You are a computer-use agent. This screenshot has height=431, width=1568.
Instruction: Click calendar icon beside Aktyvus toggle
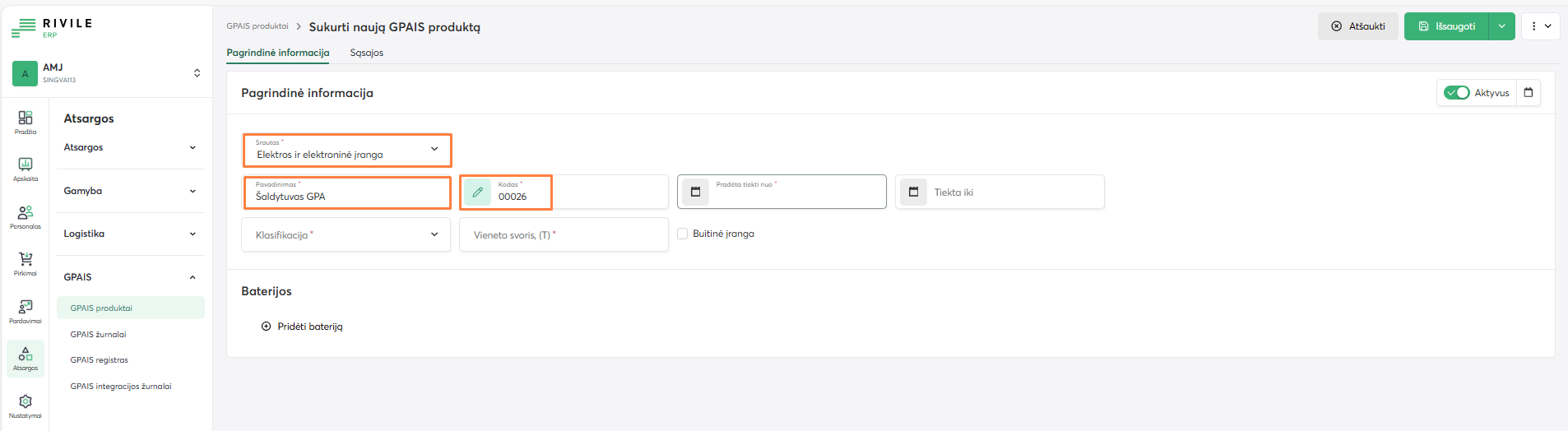pos(1528,93)
